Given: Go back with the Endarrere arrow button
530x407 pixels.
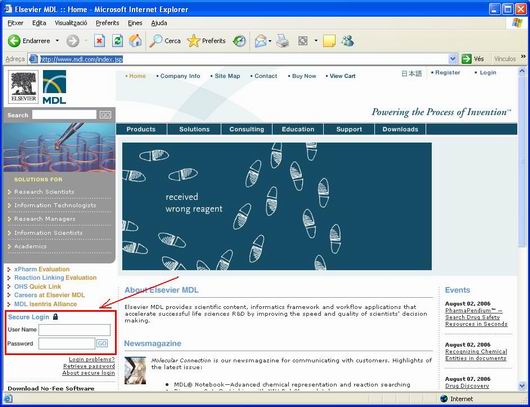Looking at the screenshot, I should pos(29,41).
